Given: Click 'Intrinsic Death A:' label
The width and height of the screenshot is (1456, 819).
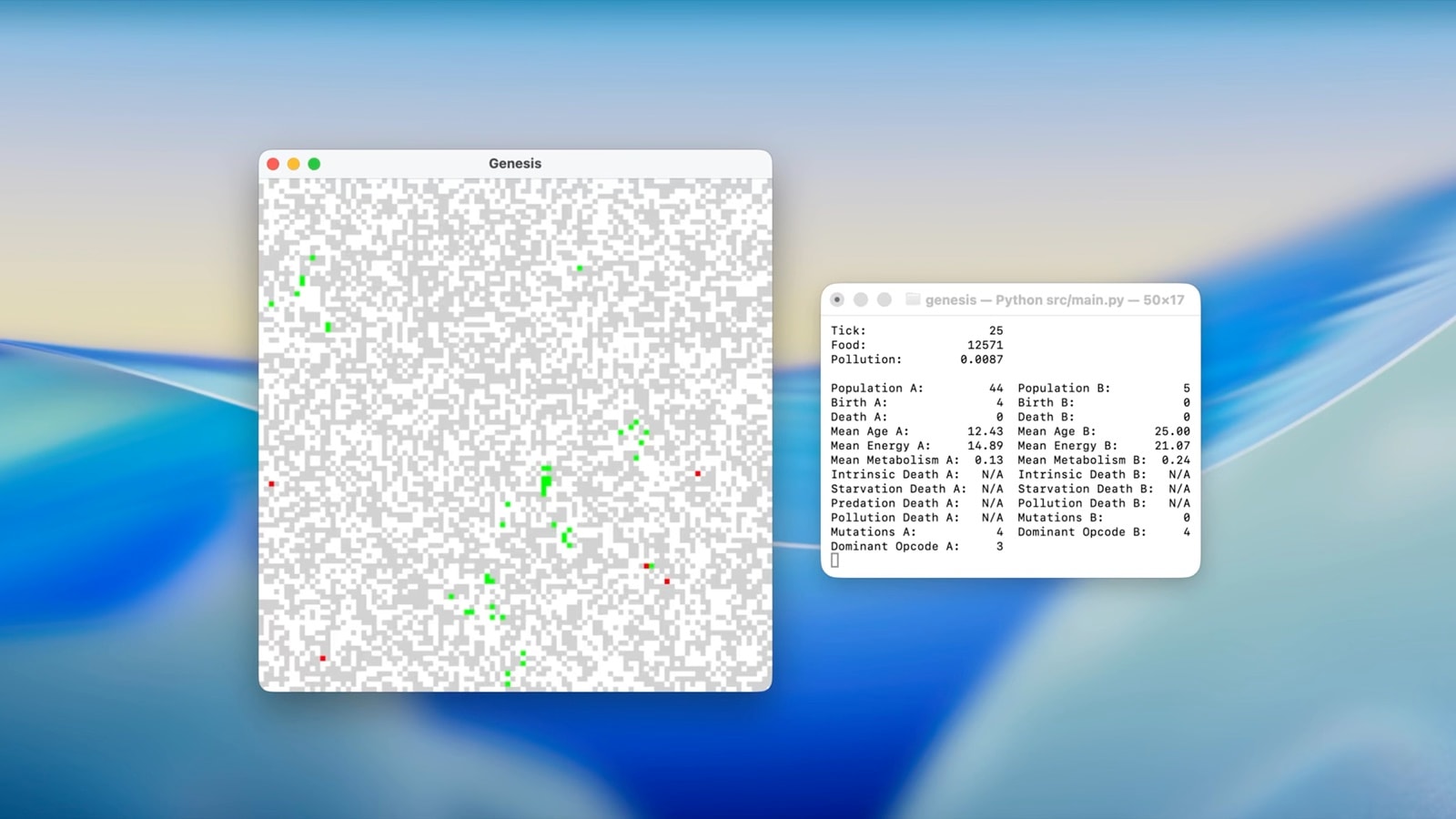Looking at the screenshot, I should pos(895,474).
